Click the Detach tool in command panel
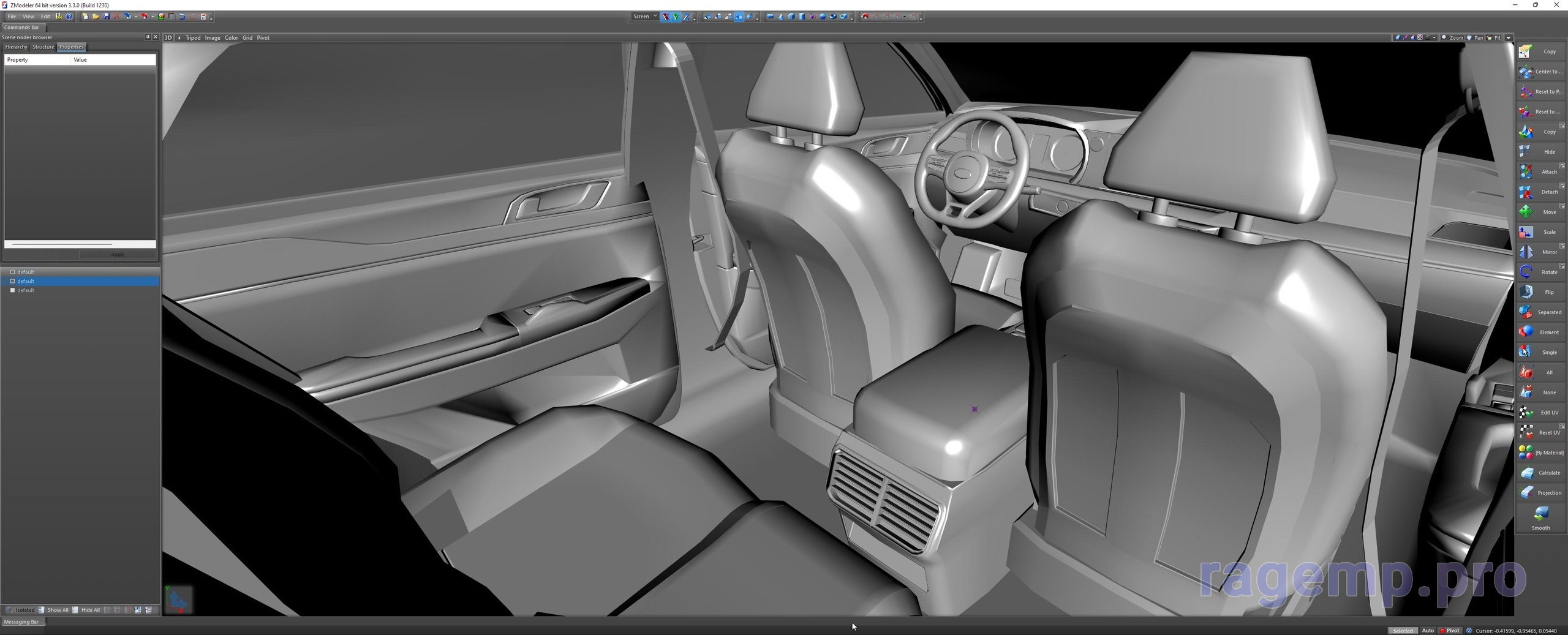1568x635 pixels. click(1540, 192)
